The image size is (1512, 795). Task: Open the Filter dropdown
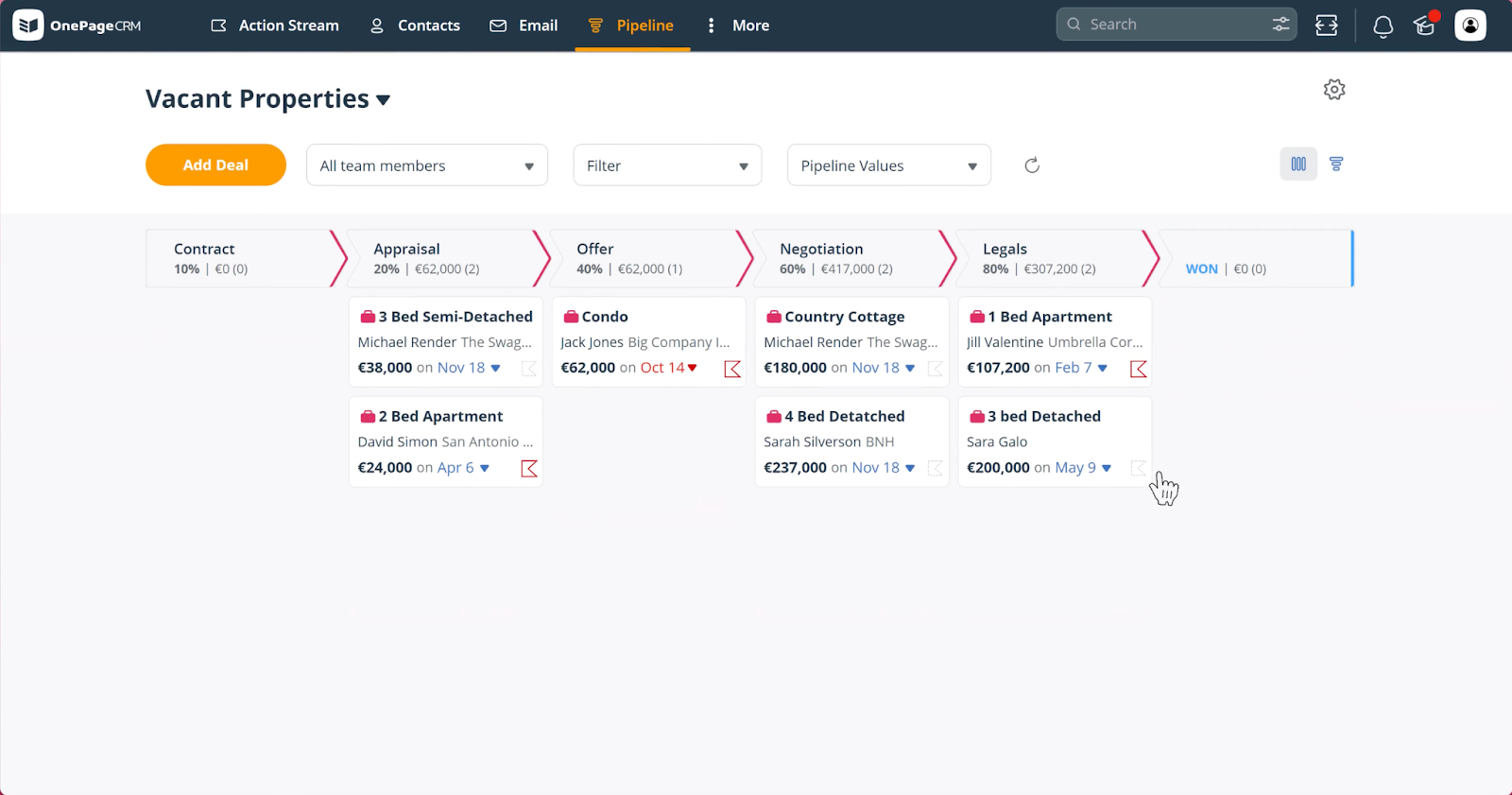click(x=667, y=165)
